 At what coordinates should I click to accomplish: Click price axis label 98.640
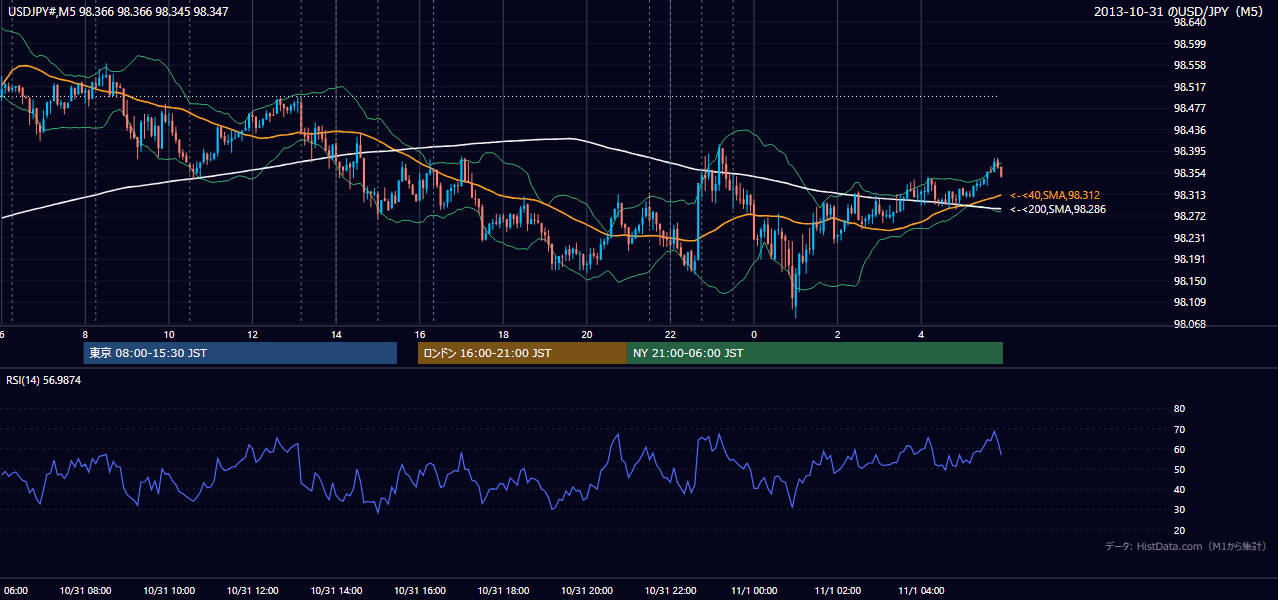coord(1189,22)
